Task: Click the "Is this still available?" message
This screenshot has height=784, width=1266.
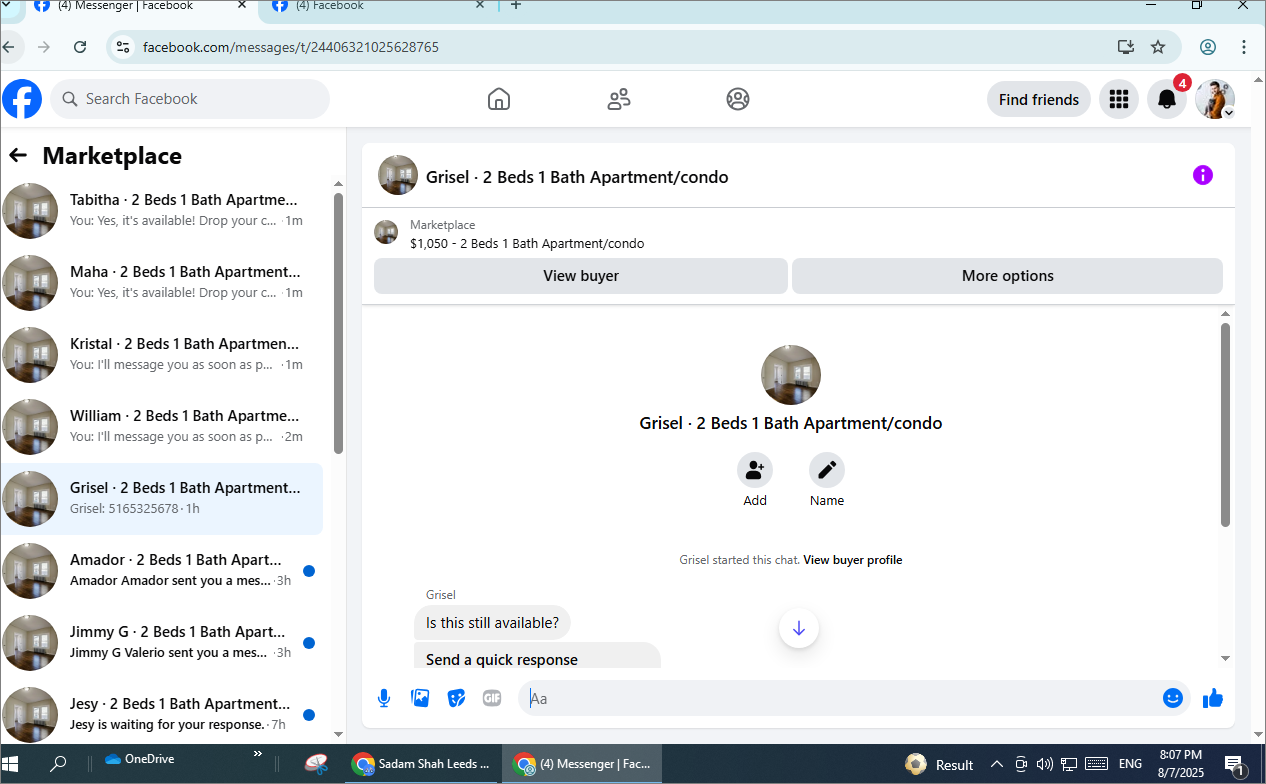Action: [x=492, y=623]
